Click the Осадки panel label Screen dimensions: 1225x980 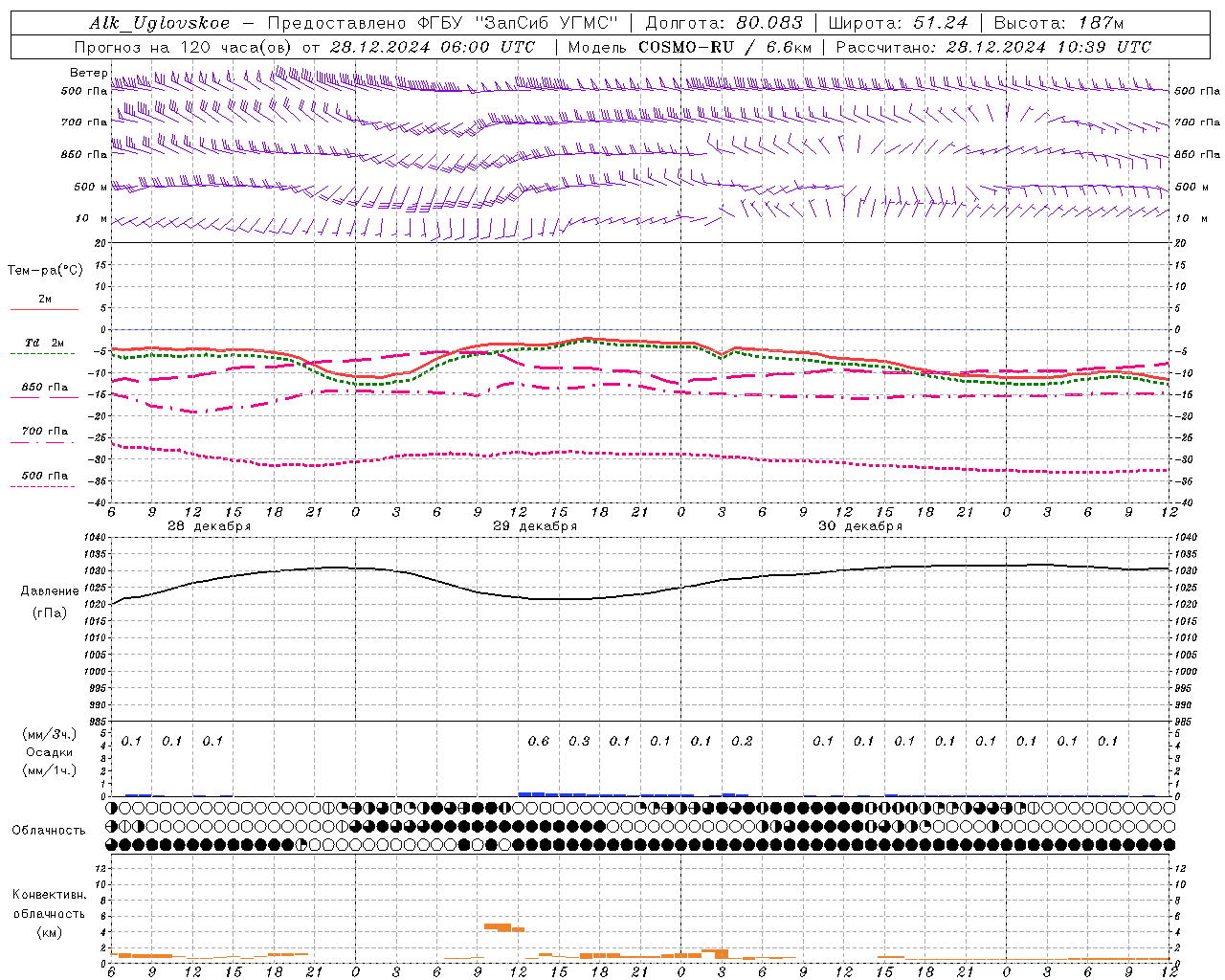pyautogui.click(x=50, y=752)
